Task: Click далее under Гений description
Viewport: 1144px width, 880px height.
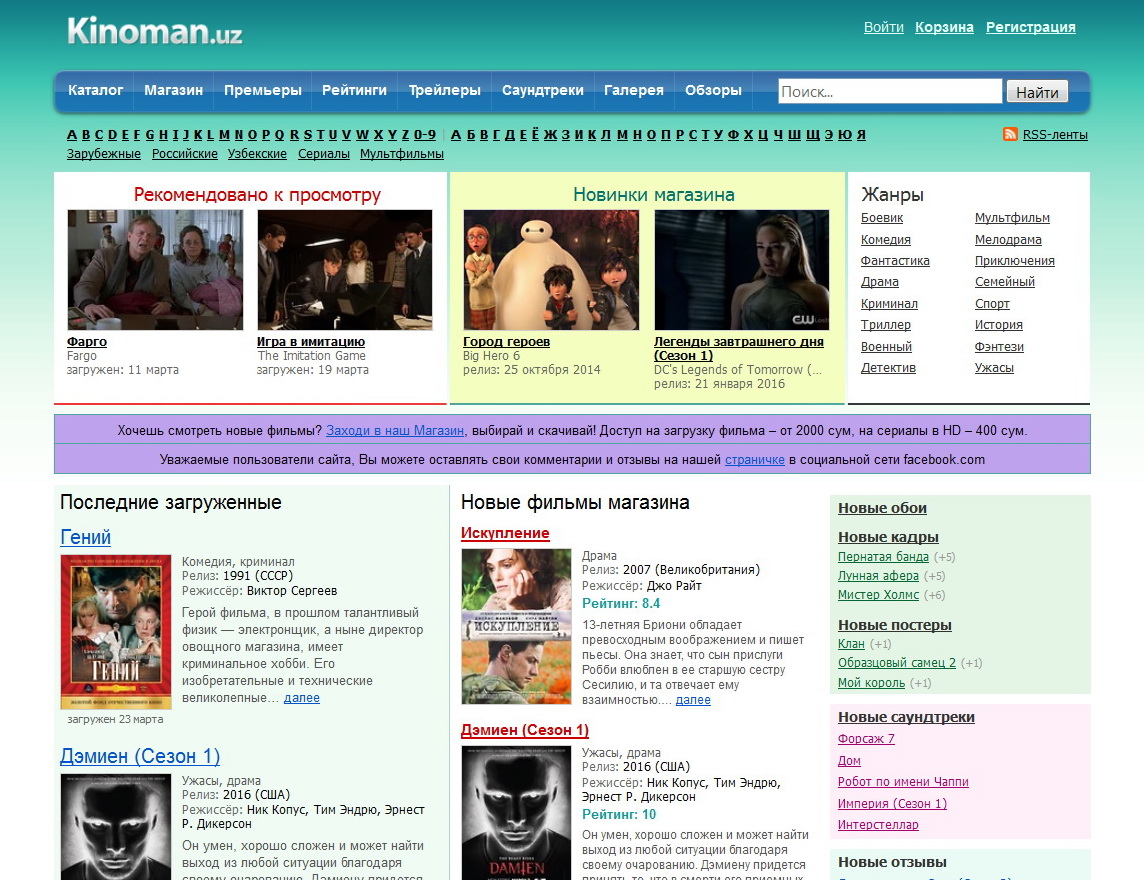Action: [302, 698]
